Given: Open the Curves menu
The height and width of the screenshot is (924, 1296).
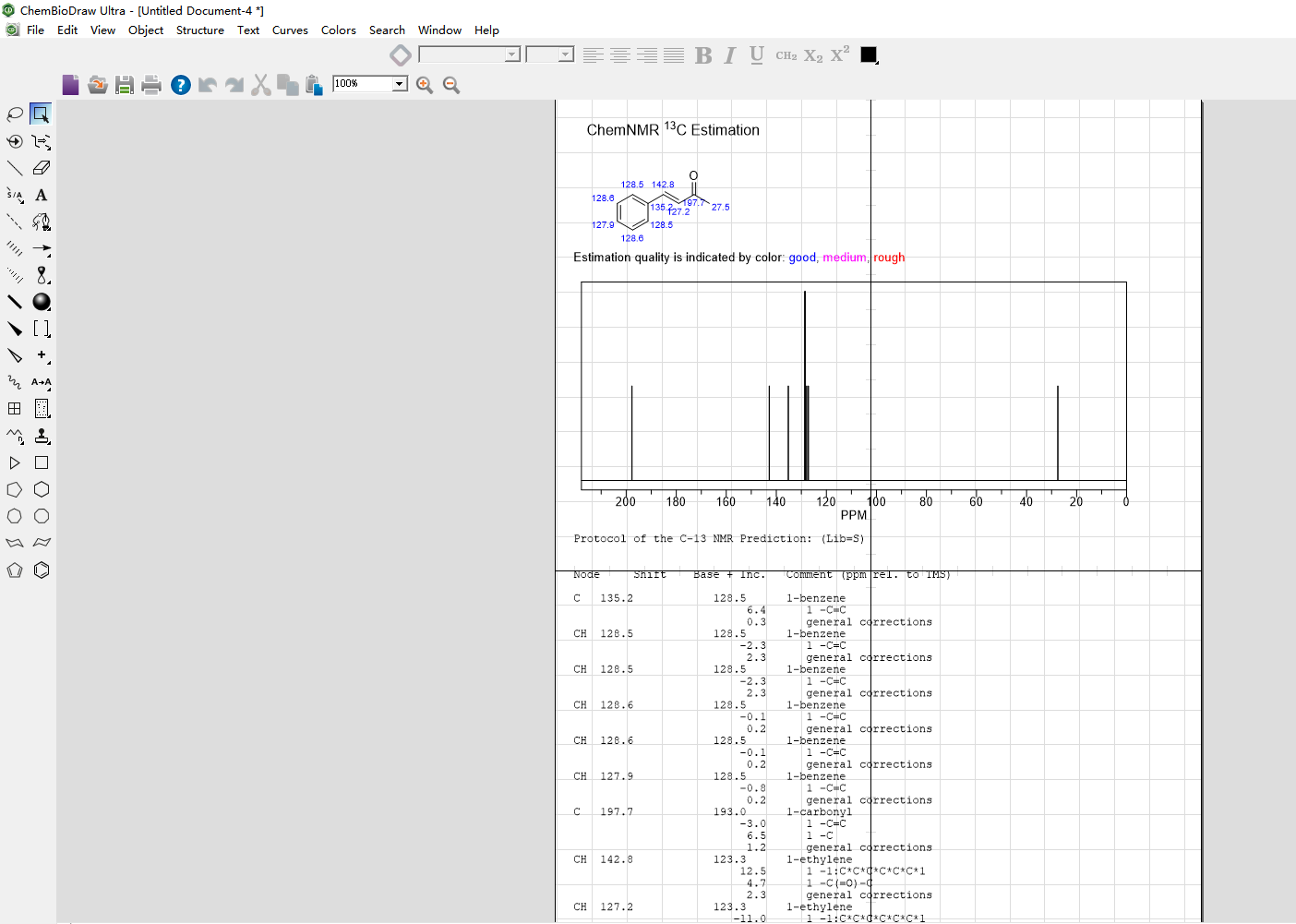Looking at the screenshot, I should pyautogui.click(x=290, y=30).
